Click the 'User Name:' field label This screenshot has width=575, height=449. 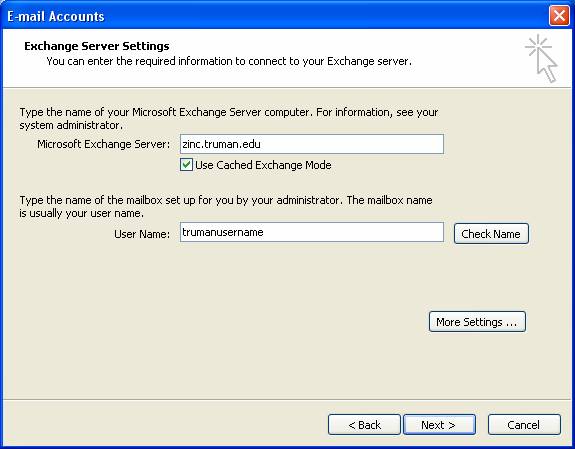point(142,234)
